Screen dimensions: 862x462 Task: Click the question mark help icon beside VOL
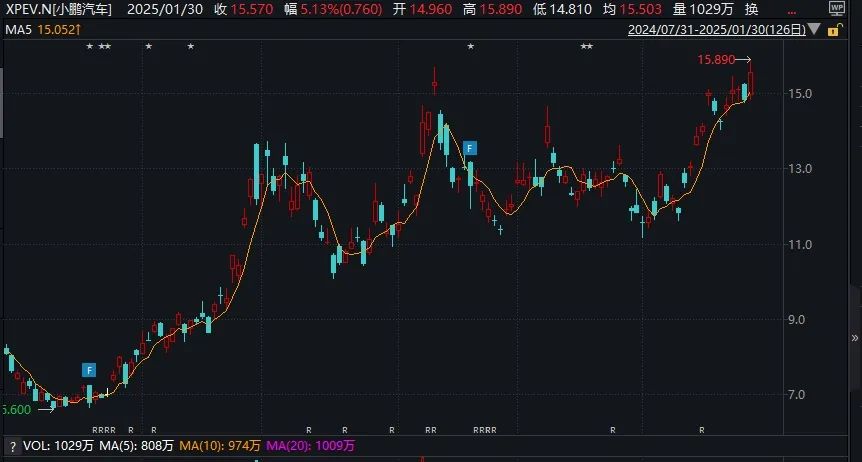point(12,445)
